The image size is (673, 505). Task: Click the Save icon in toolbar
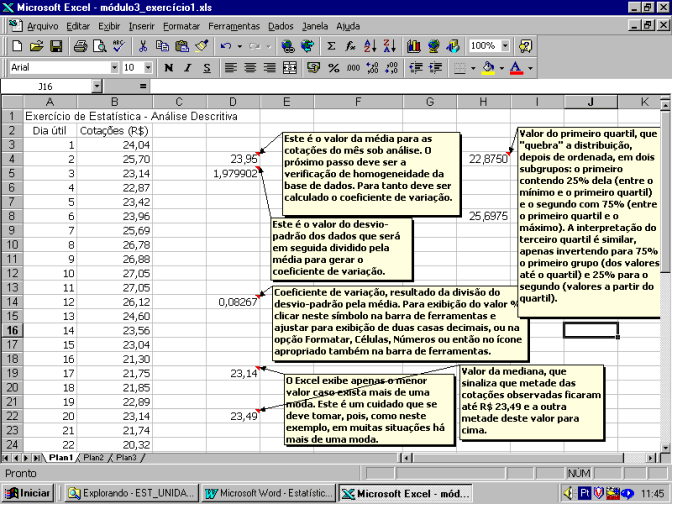point(56,46)
